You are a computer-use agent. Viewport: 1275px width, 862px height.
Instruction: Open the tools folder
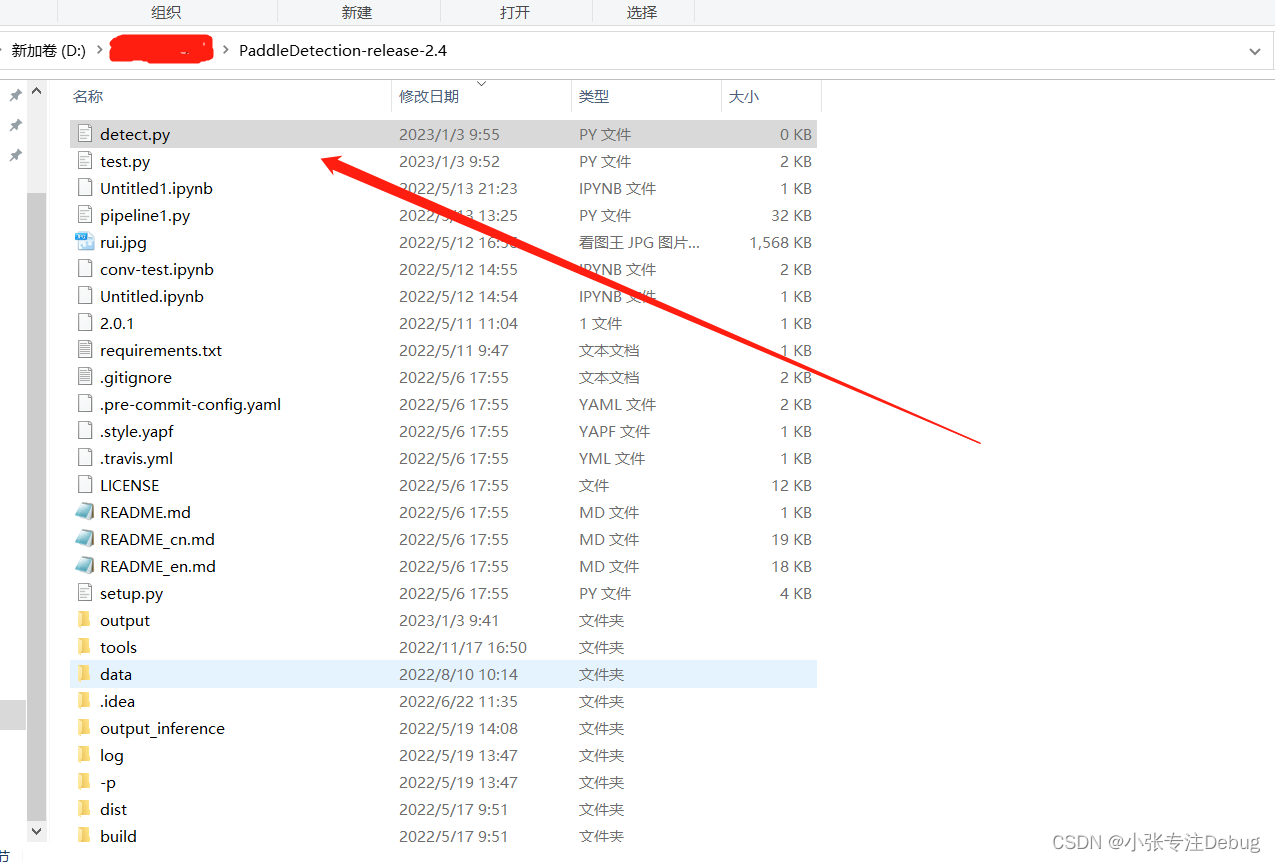118,647
